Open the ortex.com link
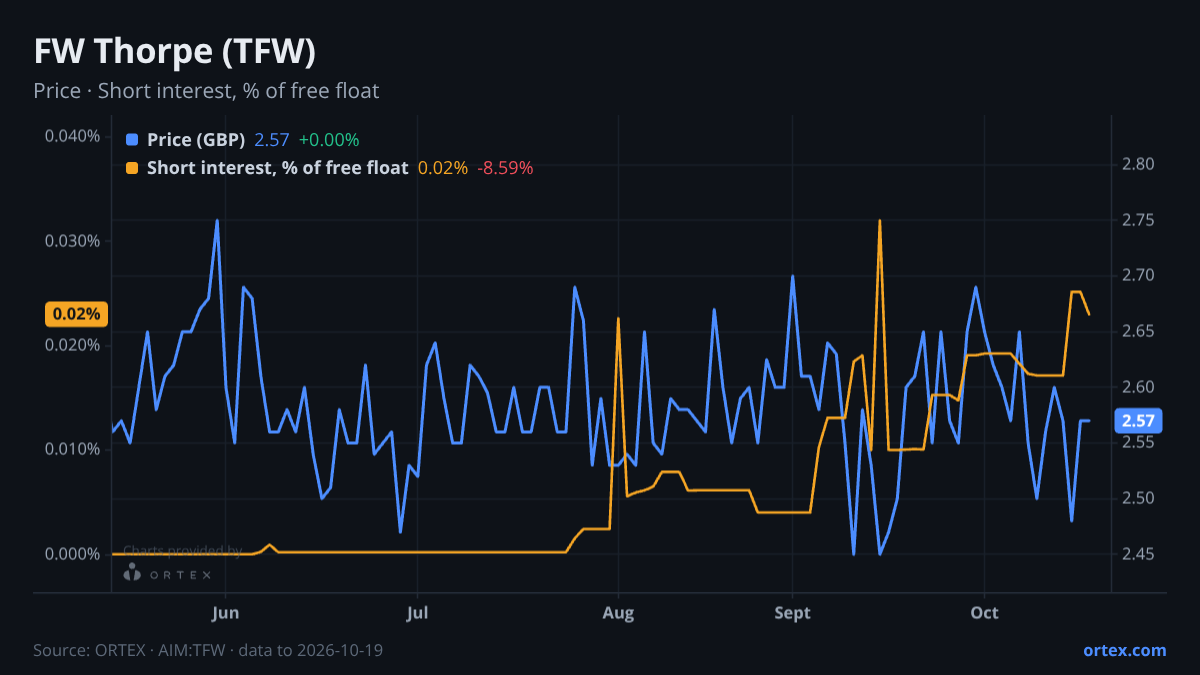Screen dimensions: 1200x675 (1124, 650)
